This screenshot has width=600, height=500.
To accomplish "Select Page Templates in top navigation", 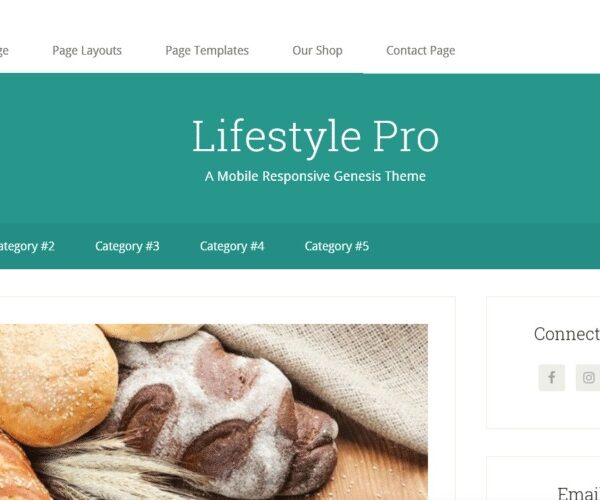I will point(207,50).
